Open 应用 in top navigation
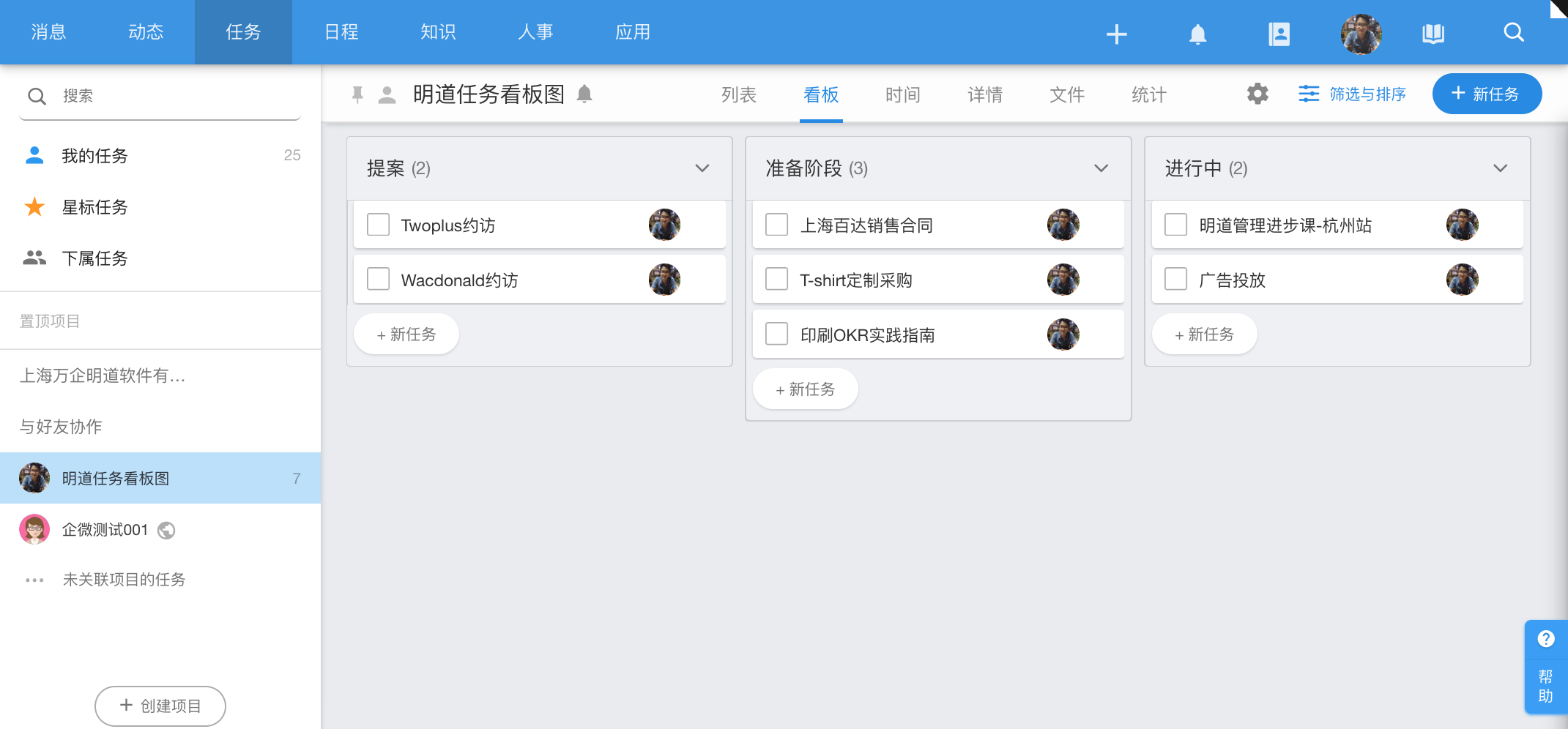The image size is (1568, 729). pyautogui.click(x=633, y=32)
